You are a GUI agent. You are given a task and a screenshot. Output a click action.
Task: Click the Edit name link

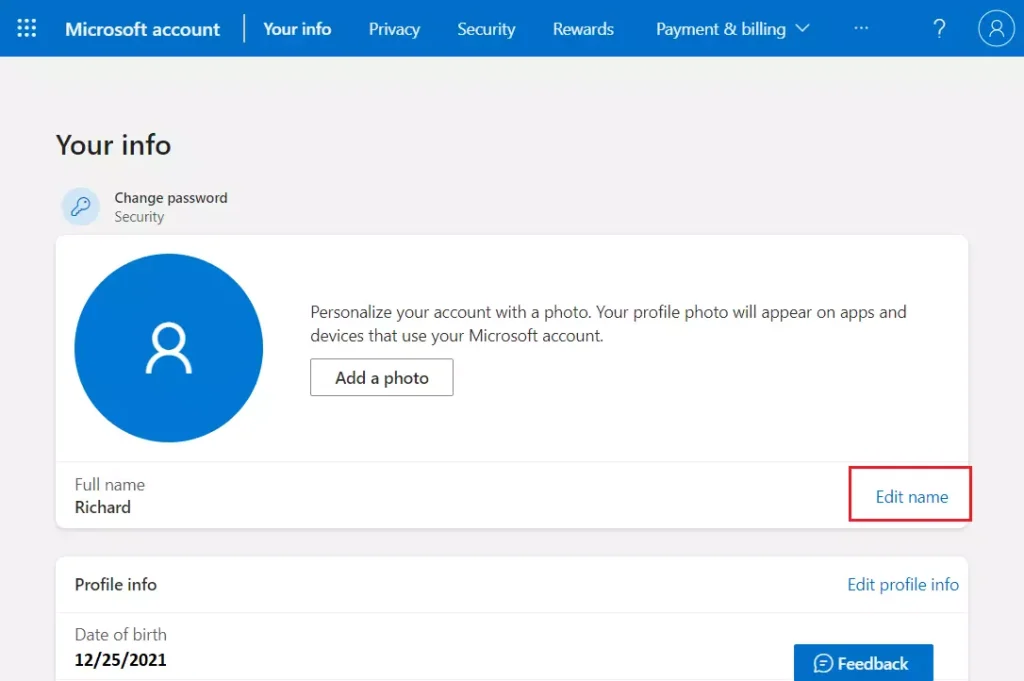[912, 497]
